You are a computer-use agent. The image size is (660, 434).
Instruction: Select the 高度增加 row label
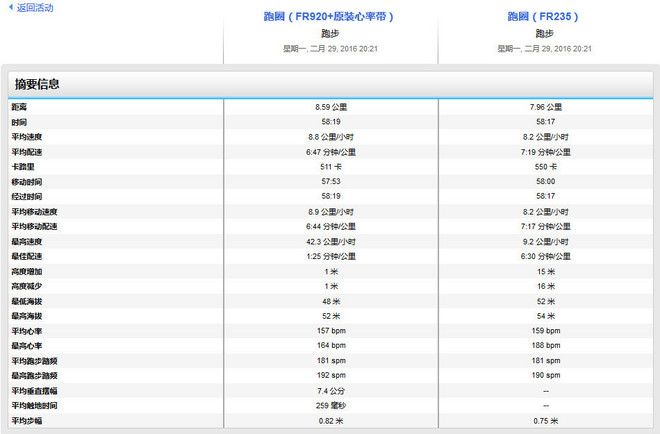click(27, 272)
